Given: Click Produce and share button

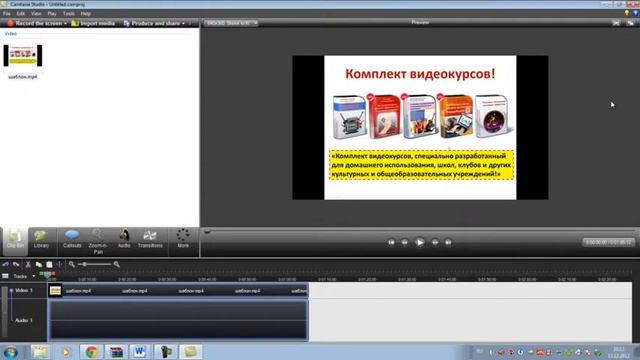Looking at the screenshot, I should [x=151, y=23].
